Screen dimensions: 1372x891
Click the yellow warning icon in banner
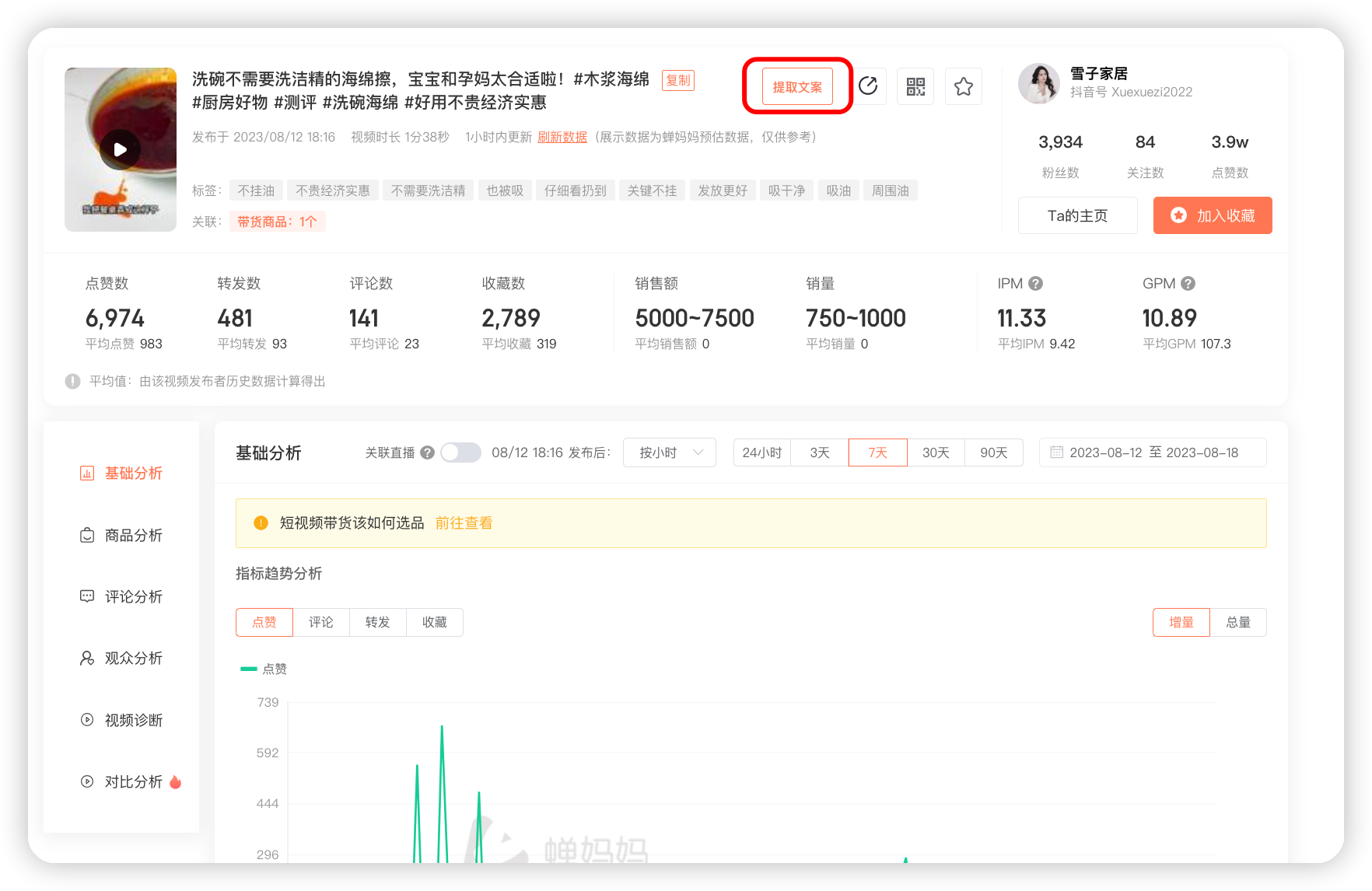[261, 523]
